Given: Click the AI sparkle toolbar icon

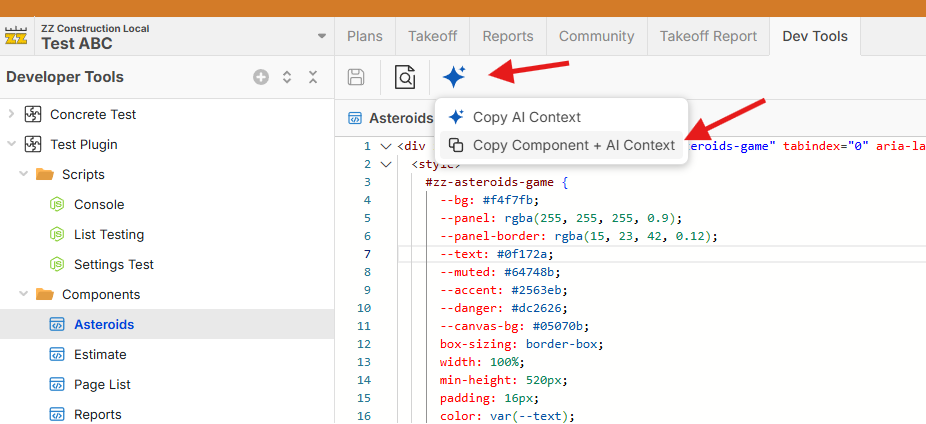Looking at the screenshot, I should [x=454, y=77].
